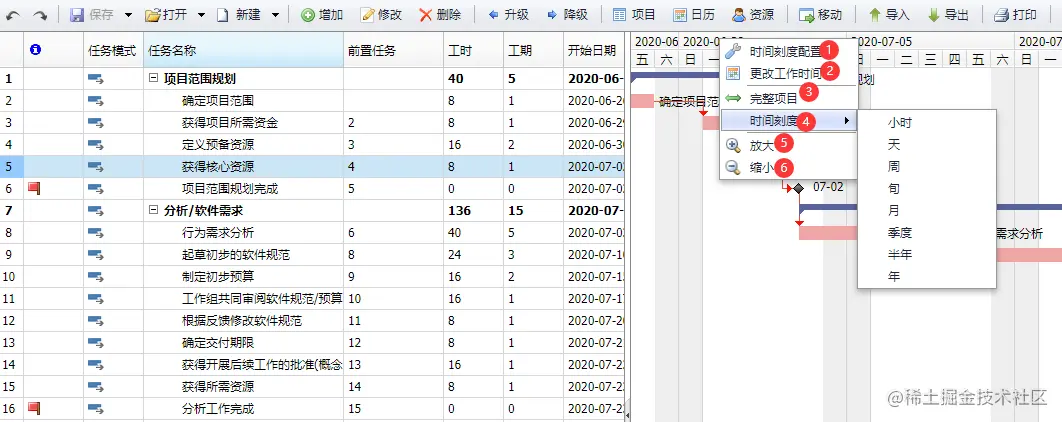The width and height of the screenshot is (1062, 422).
Task: Open the 保存 dropdown arrow
Action: pyautogui.click(x=127, y=15)
